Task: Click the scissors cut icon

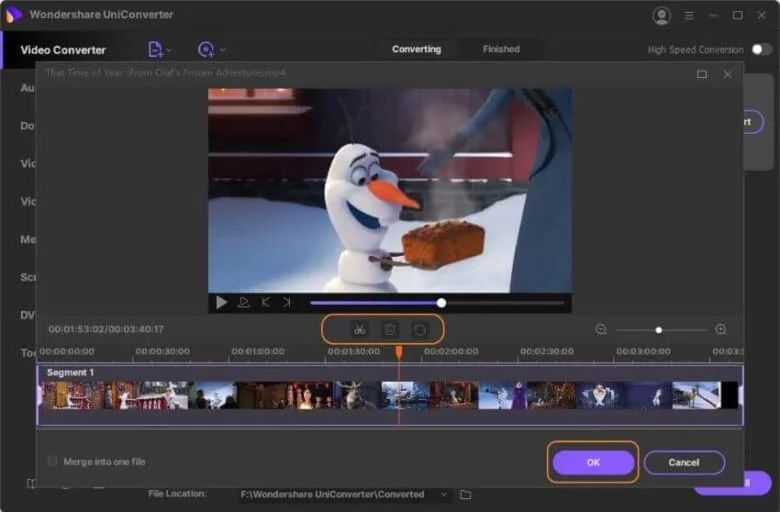Action: [x=360, y=329]
